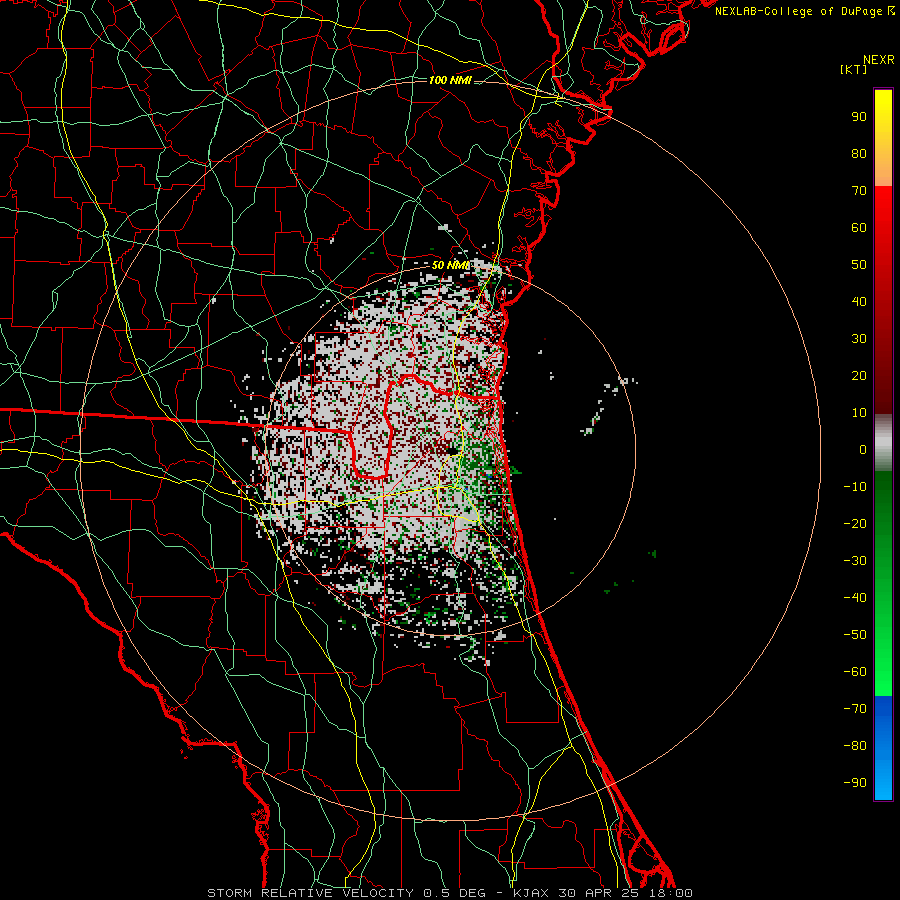The width and height of the screenshot is (900, 900).
Task: Click the 90 value on the velocity scale
Action: (x=859, y=117)
